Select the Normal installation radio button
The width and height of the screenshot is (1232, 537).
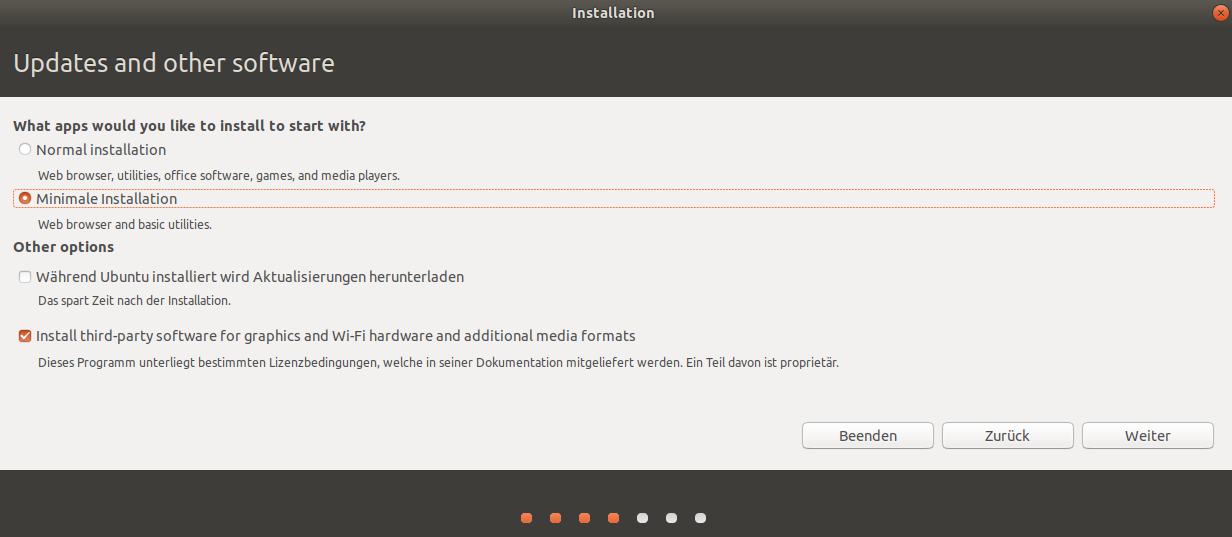25,150
